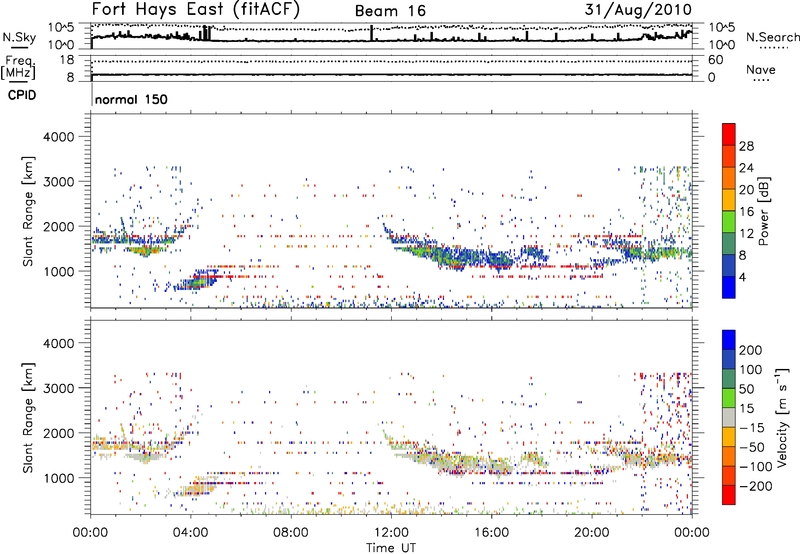Click the 'Fort Hays East (fitACF)' title
This screenshot has height=554, width=800.
point(195,9)
